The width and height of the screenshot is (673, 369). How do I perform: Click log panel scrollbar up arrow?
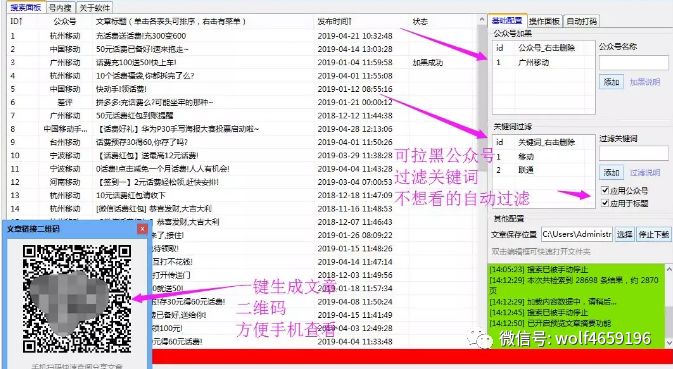[668, 269]
